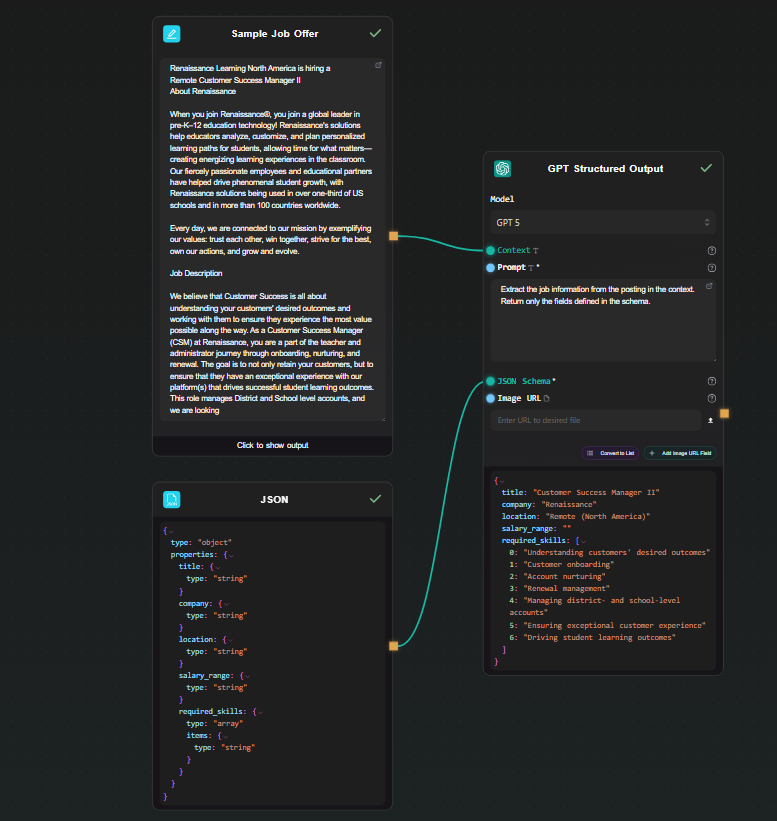777x821 pixels.
Task: Click the Convert to List button
Action: pos(610,453)
